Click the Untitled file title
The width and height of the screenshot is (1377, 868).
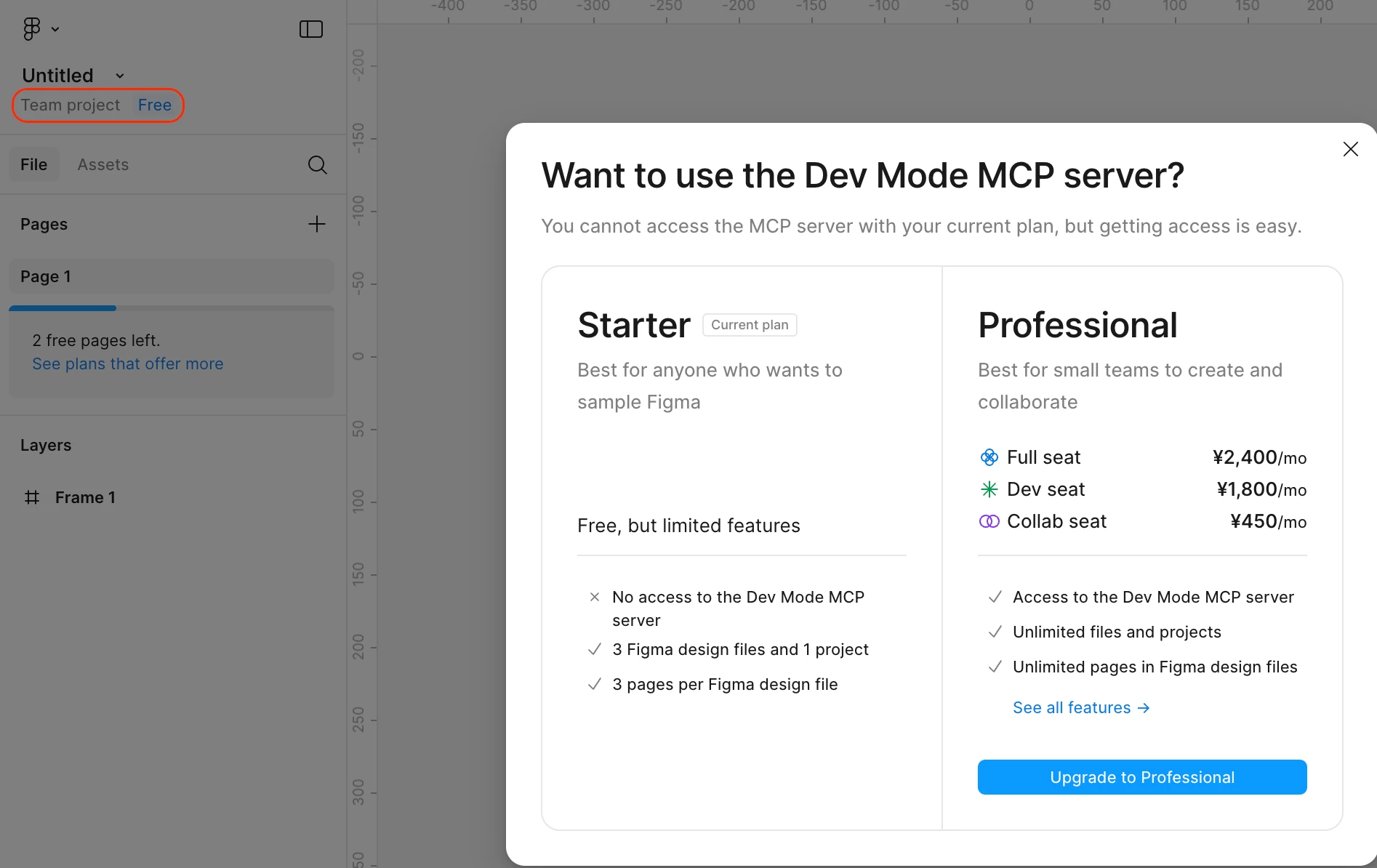(x=57, y=76)
